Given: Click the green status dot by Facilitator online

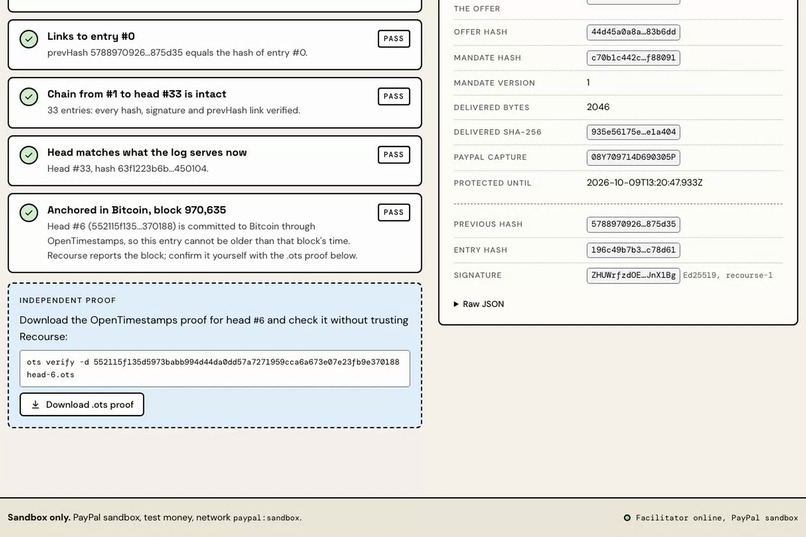Looking at the screenshot, I should [x=627, y=518].
